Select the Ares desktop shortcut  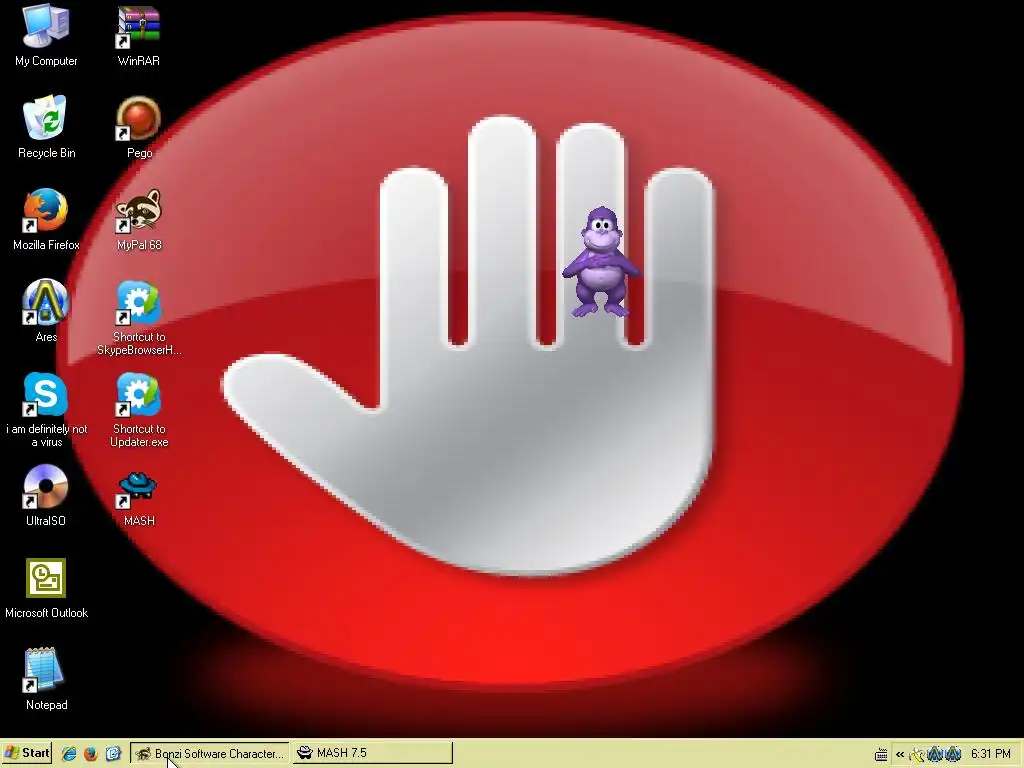pos(46,312)
